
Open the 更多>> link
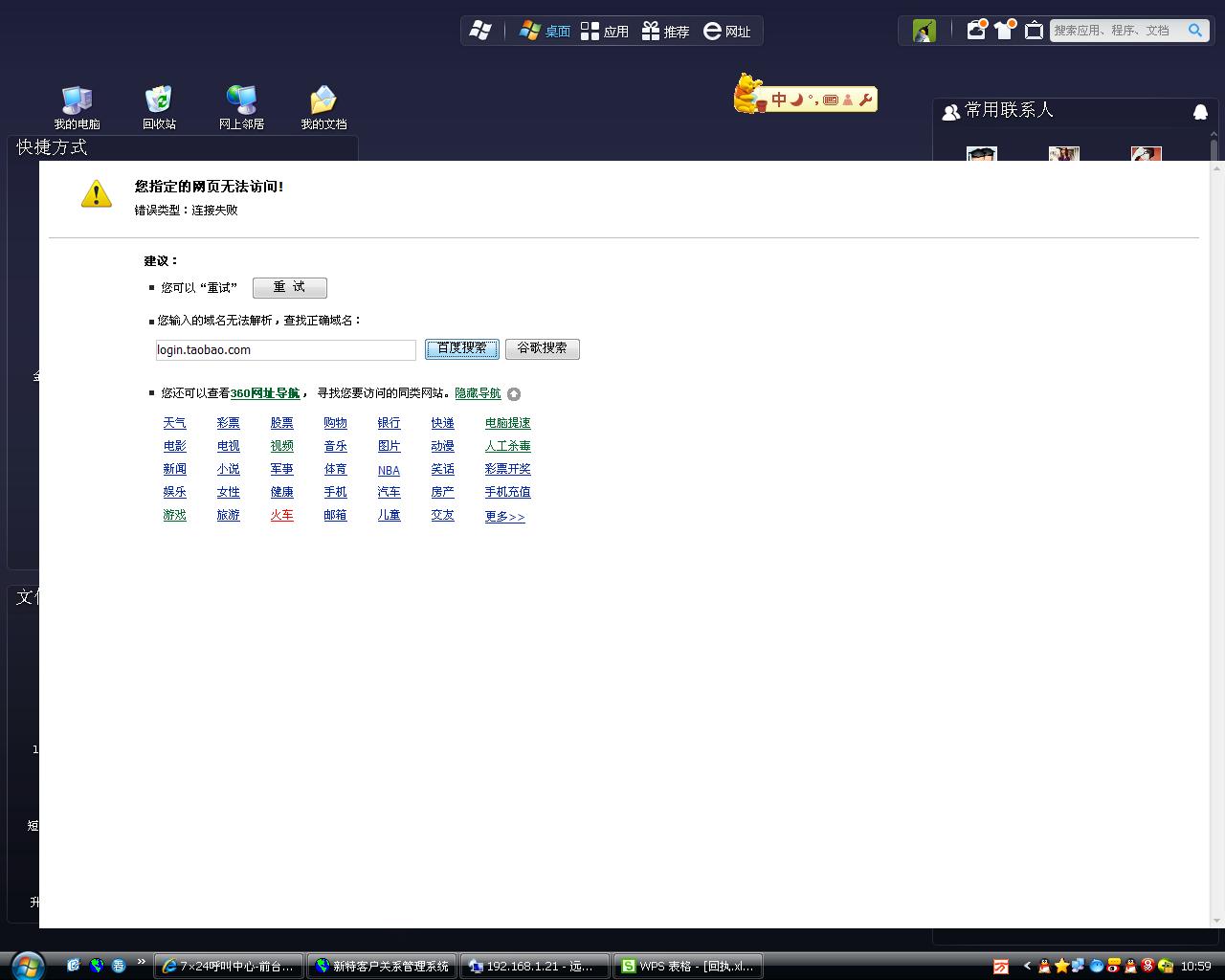[505, 517]
